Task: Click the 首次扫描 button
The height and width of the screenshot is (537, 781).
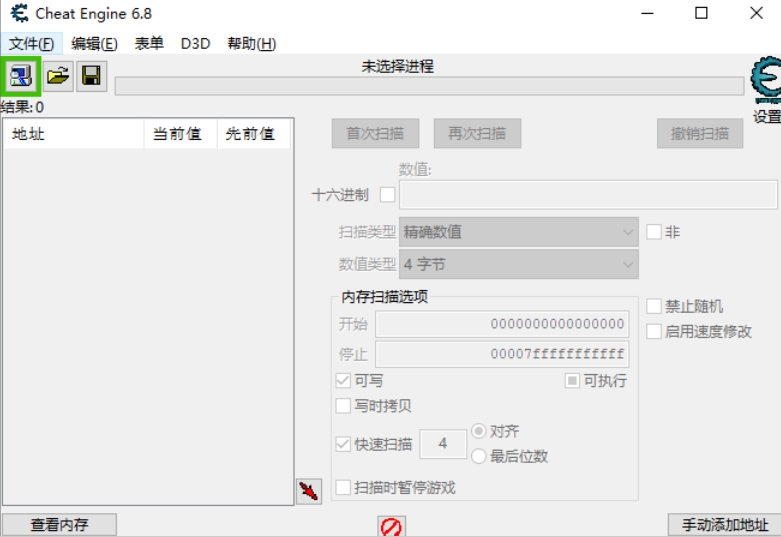Action: (375, 133)
